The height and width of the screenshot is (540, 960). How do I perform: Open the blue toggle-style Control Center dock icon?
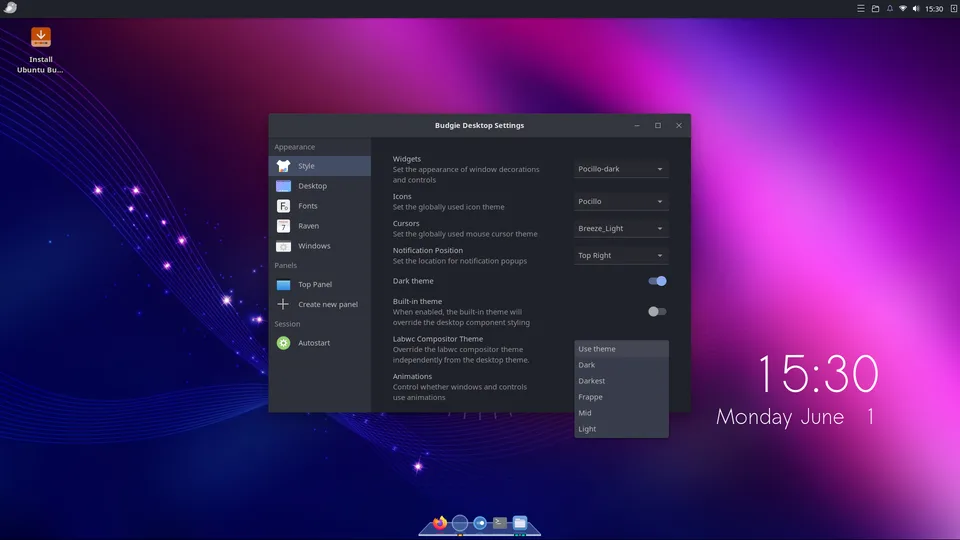480,523
